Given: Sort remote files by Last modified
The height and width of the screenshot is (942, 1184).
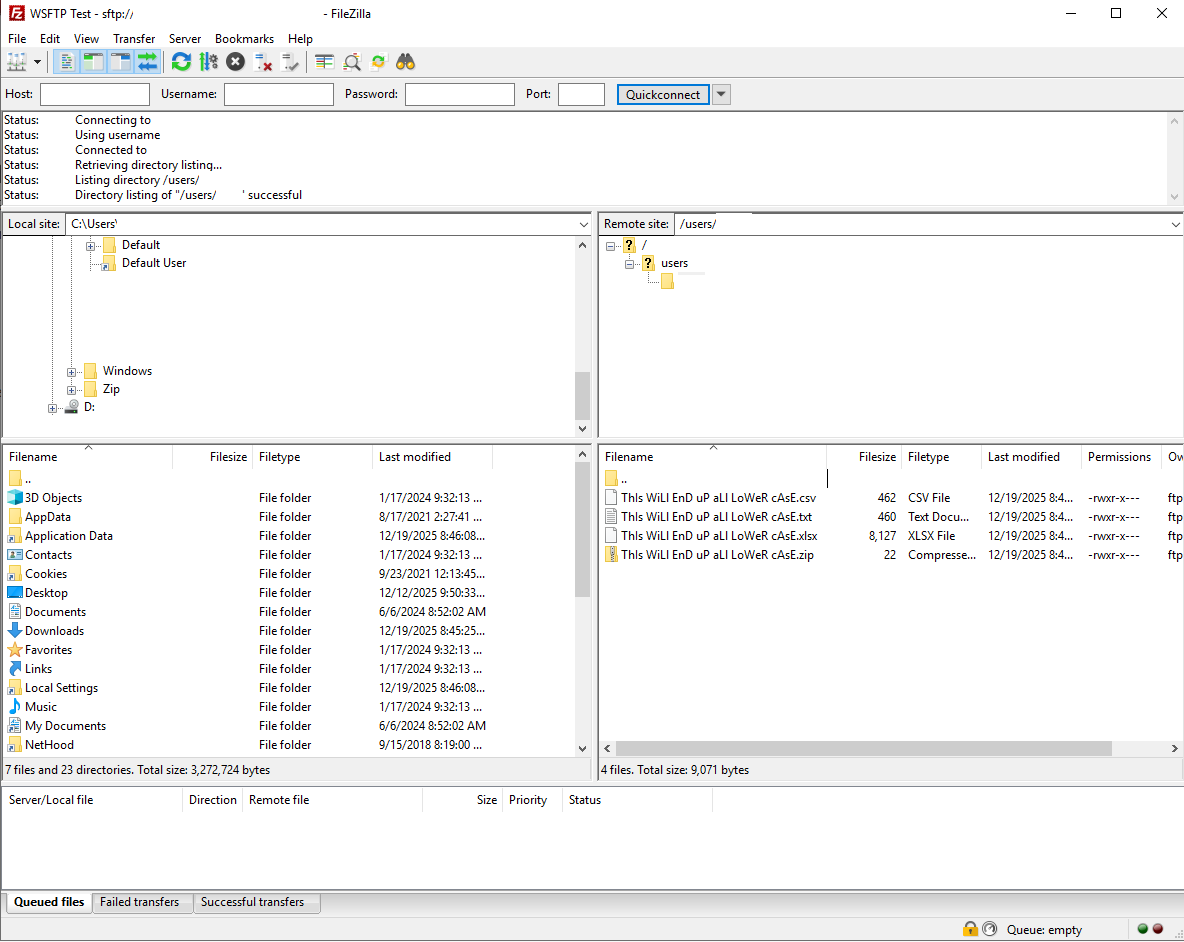Looking at the screenshot, I should (1023, 457).
